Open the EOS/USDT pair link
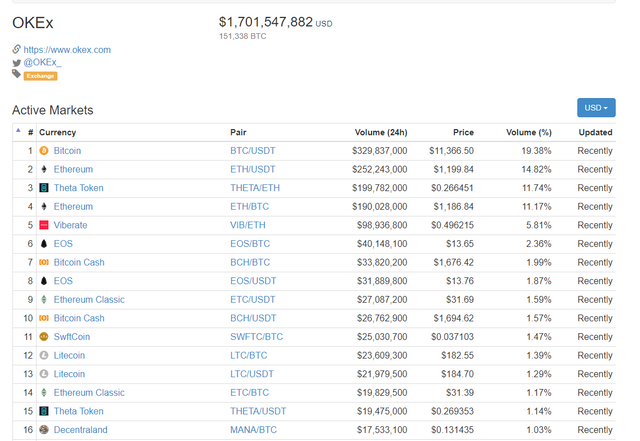This screenshot has height=441, width=640. point(253,281)
